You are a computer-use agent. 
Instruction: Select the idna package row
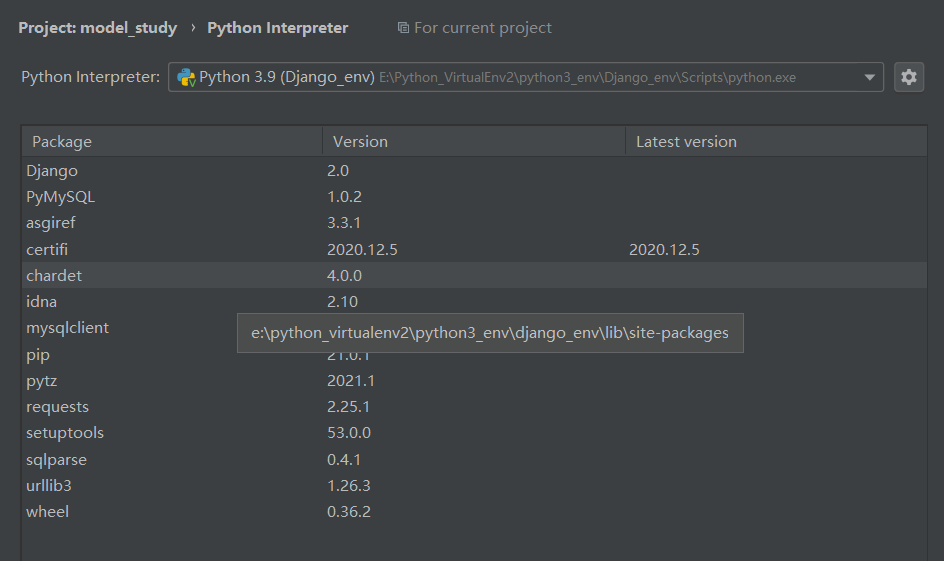pos(474,302)
